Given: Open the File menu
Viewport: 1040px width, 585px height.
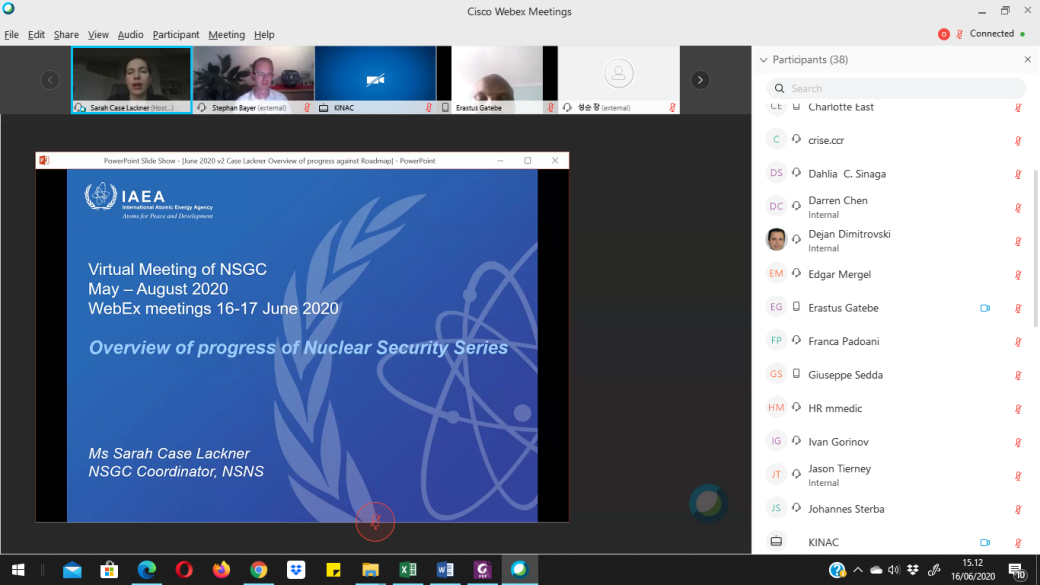Looking at the screenshot, I should point(11,34).
